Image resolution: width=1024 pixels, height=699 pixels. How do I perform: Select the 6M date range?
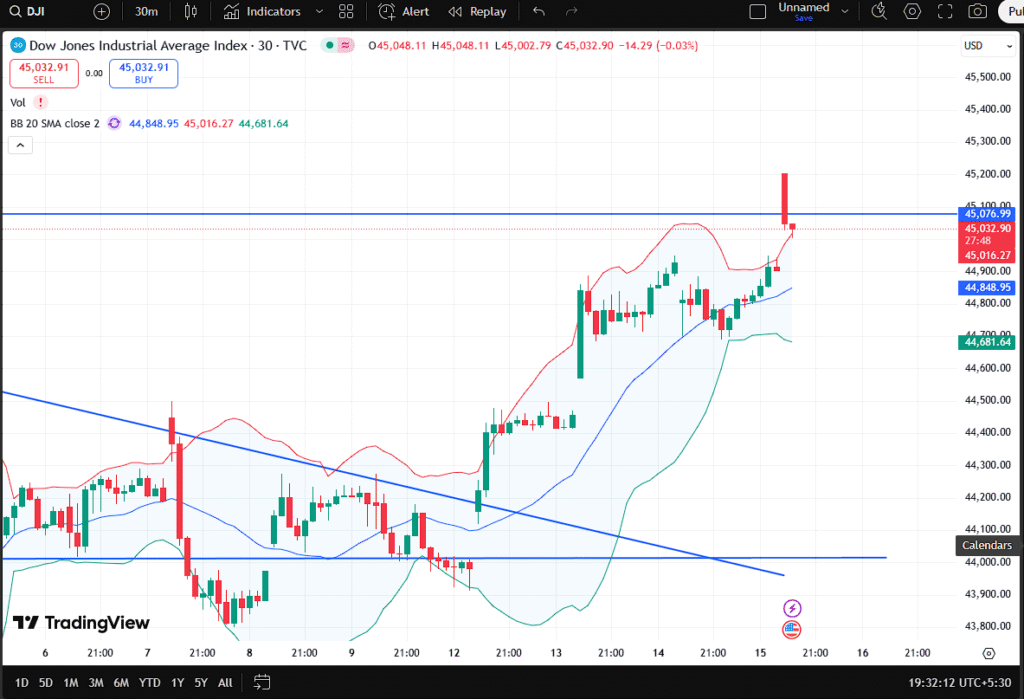point(121,683)
